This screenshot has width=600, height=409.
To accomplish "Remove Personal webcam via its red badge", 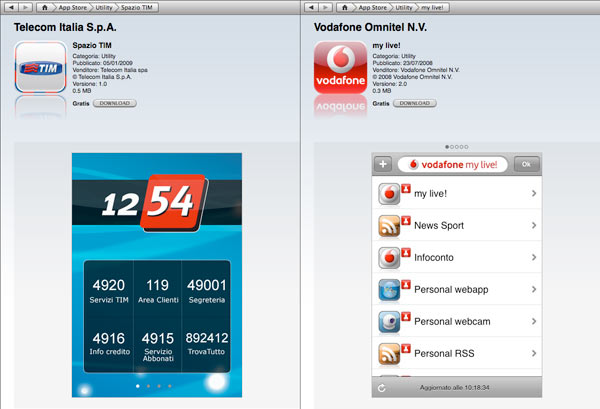I will pos(406,316).
